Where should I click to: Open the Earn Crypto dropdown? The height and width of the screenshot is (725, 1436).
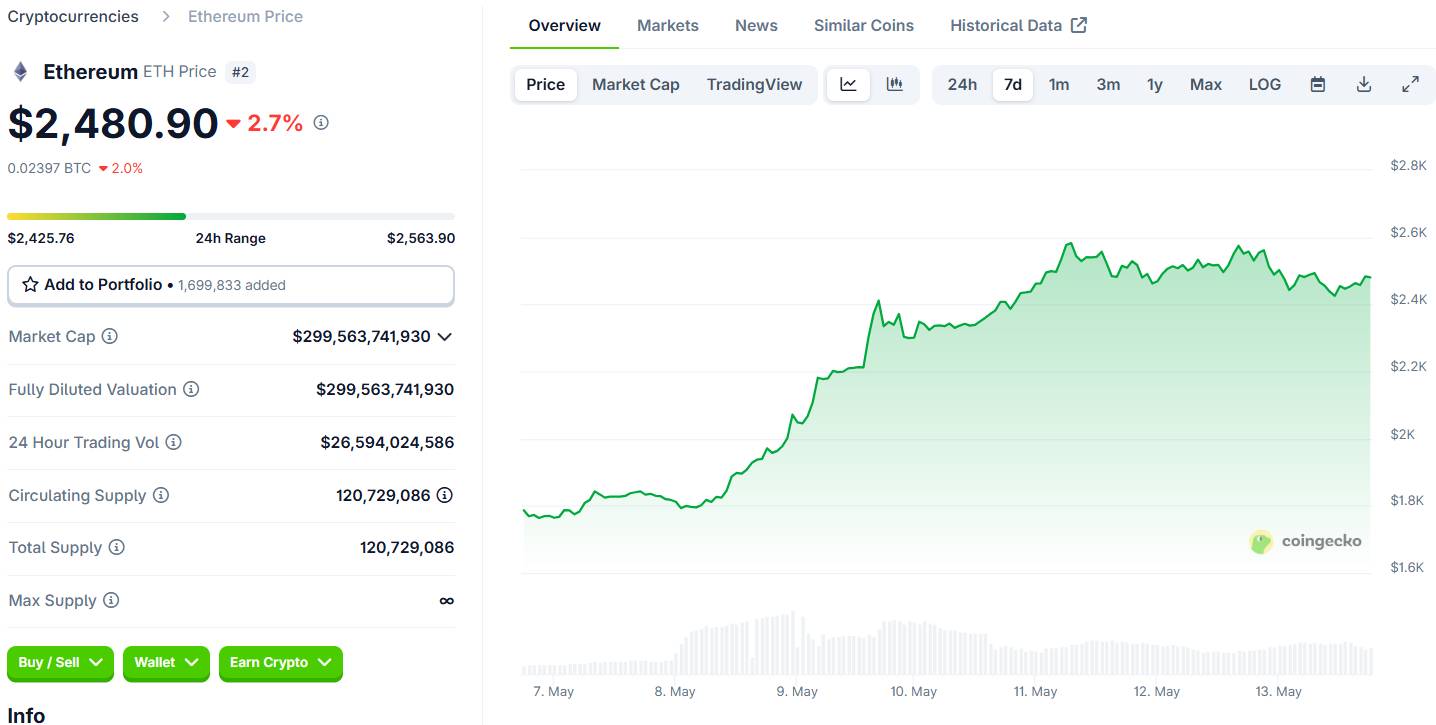(281, 662)
